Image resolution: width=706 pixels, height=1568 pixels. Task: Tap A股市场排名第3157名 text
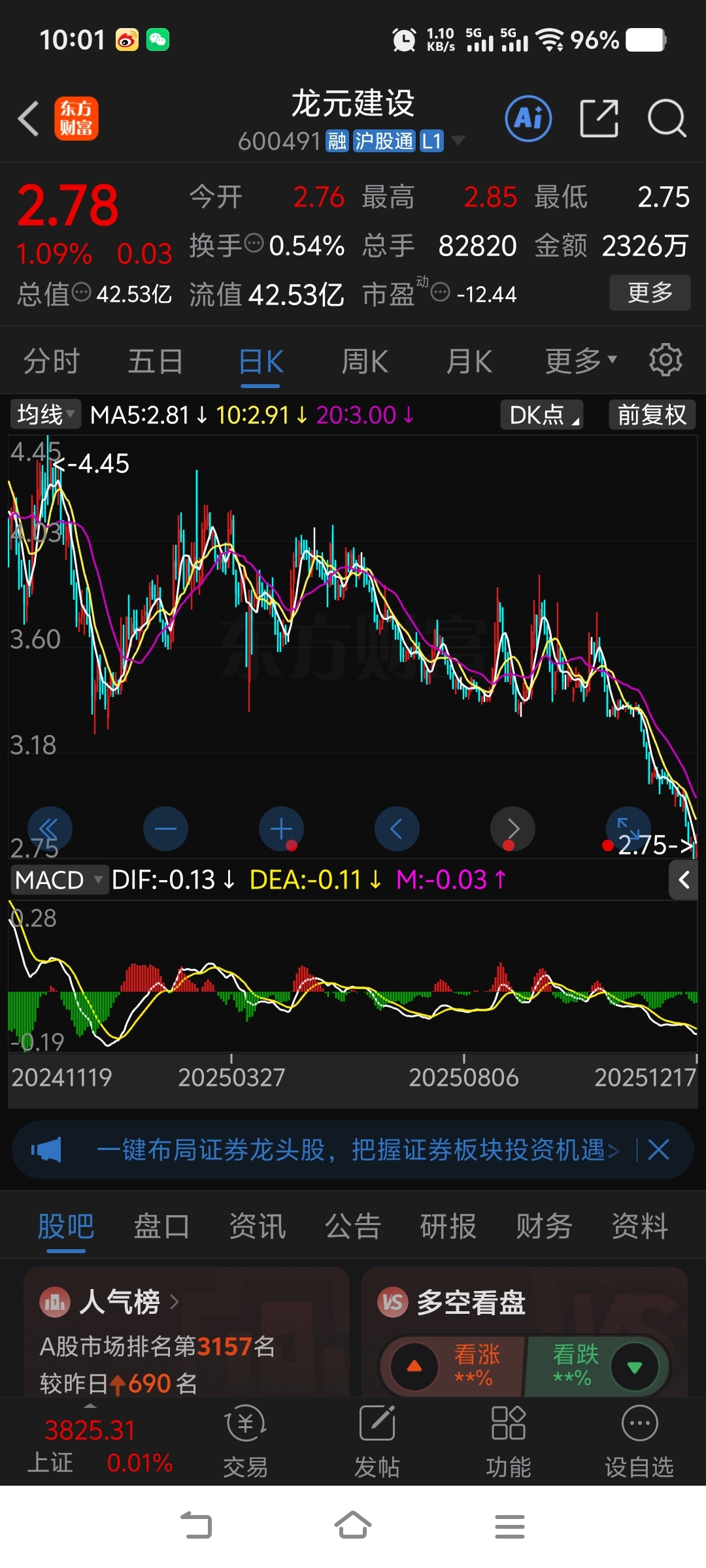tap(158, 1346)
